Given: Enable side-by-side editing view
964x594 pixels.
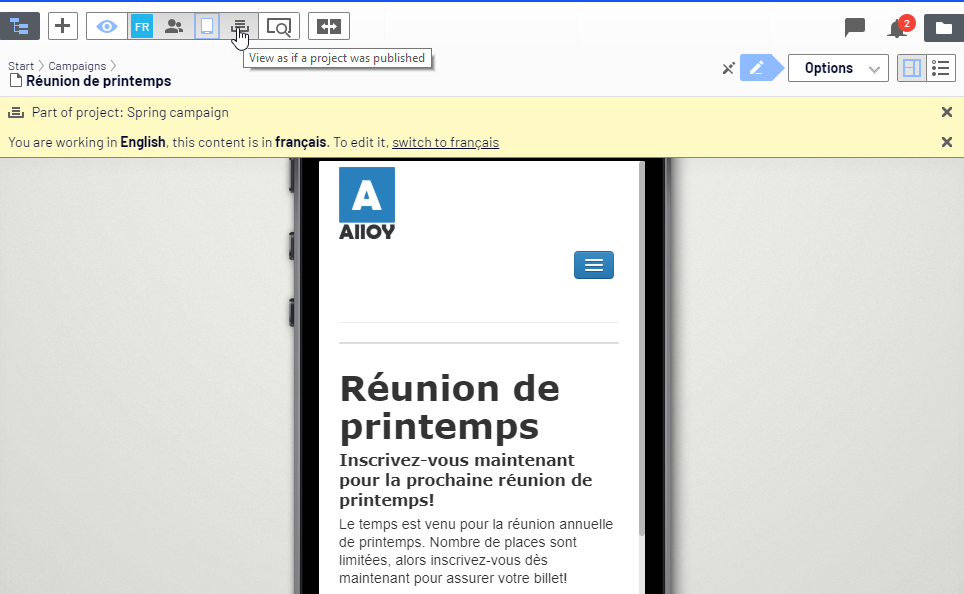Looking at the screenshot, I should [911, 68].
